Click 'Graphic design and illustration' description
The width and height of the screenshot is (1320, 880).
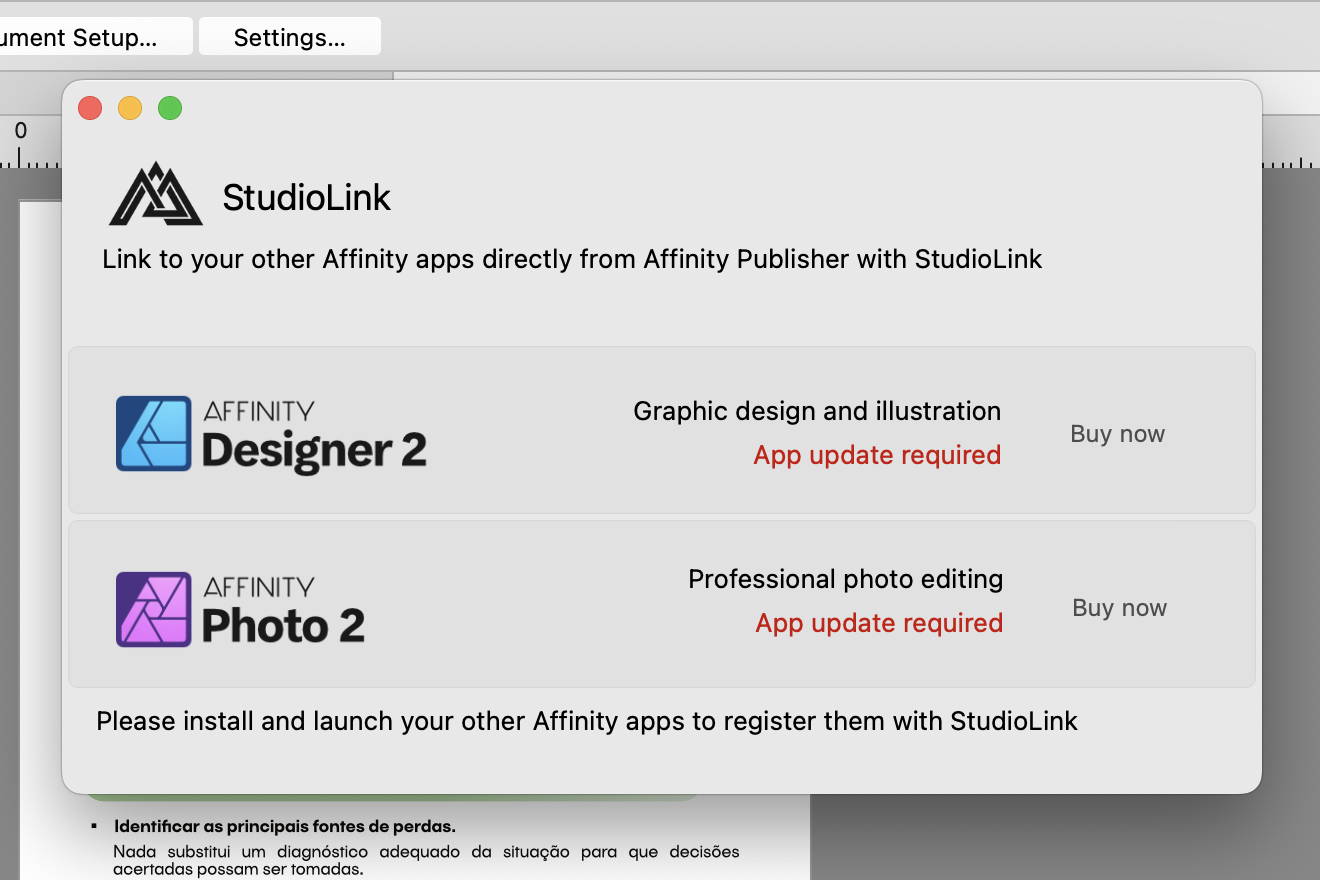coord(817,411)
